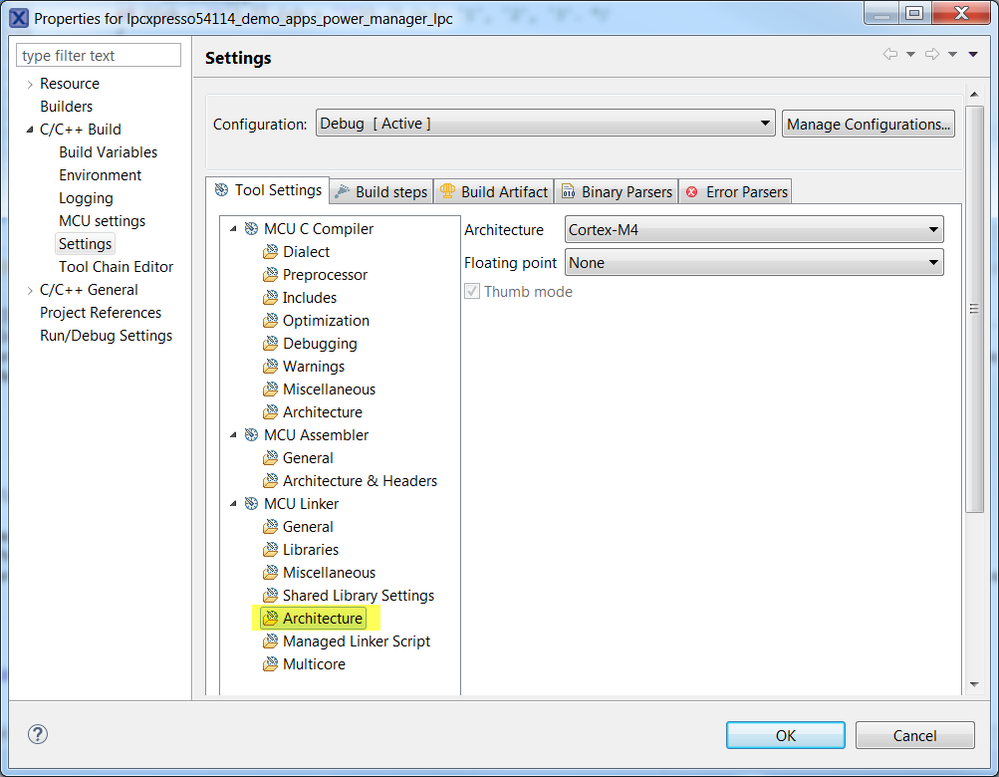Toggle the Thumb mode checkbox
Image resolution: width=999 pixels, height=777 pixels.
pos(471,292)
